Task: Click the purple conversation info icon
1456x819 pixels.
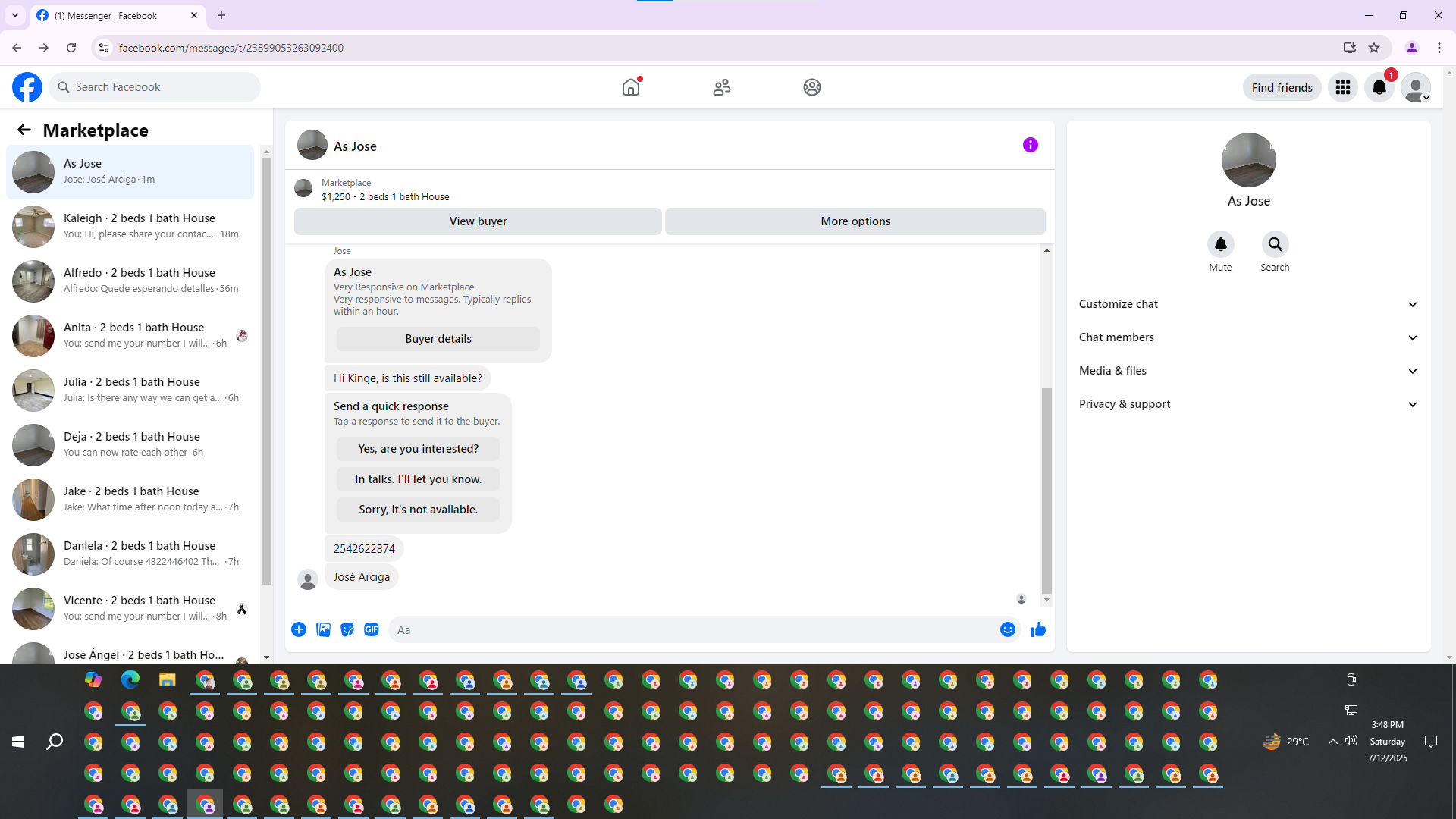Action: 1030,145
